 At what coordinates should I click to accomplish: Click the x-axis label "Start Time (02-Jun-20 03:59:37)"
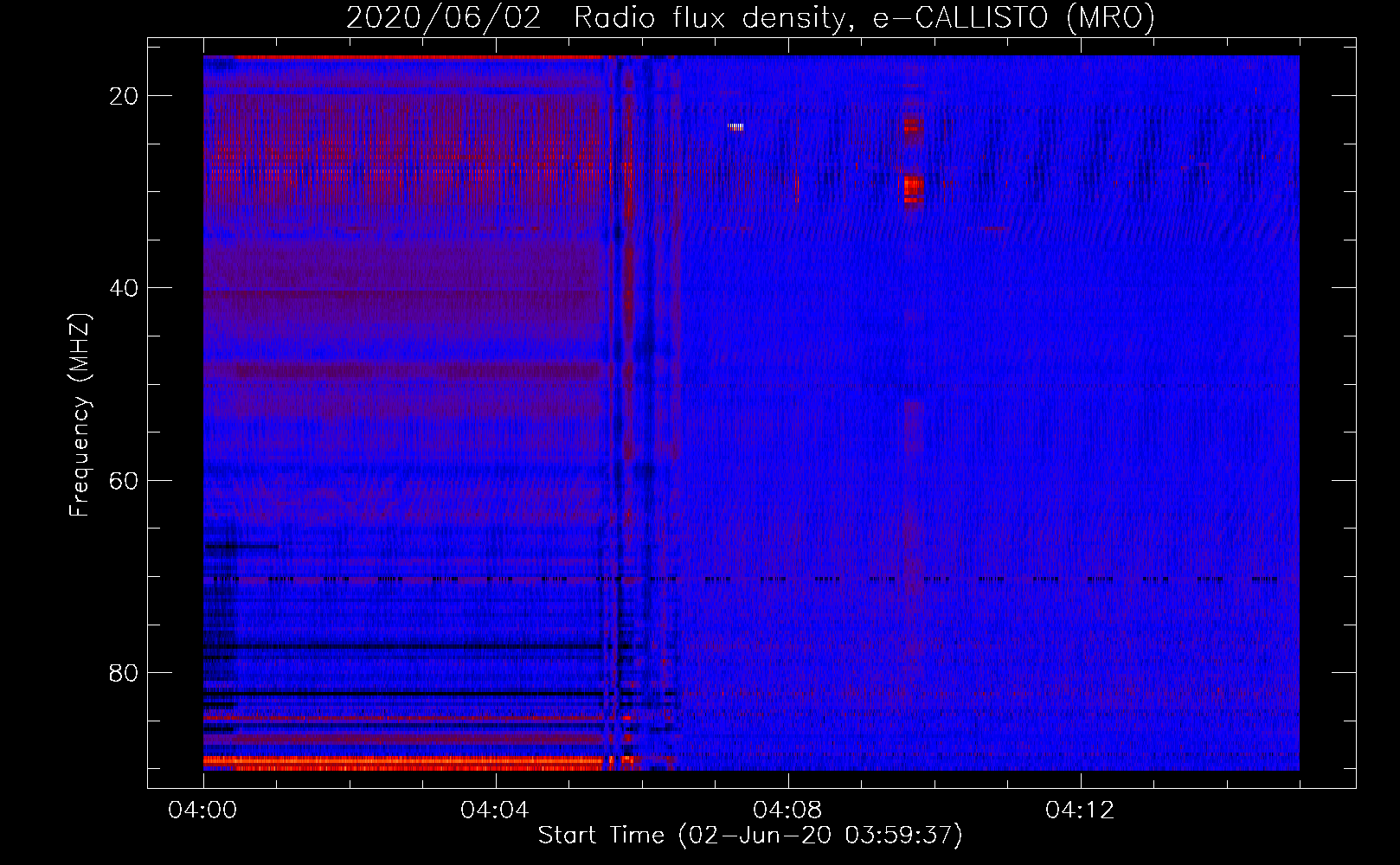[x=750, y=836]
